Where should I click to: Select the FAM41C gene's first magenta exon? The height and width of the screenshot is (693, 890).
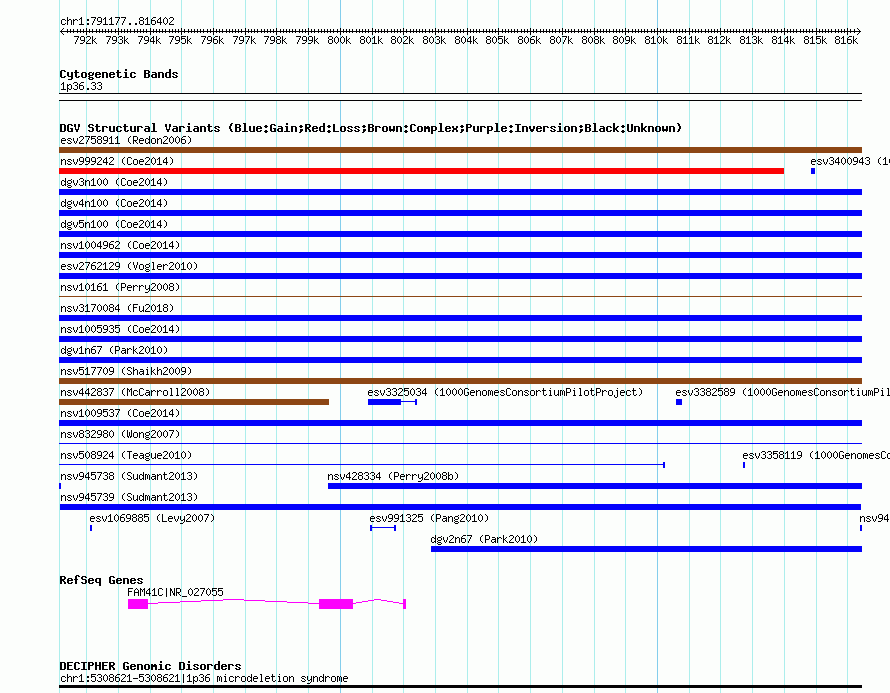click(x=138, y=604)
